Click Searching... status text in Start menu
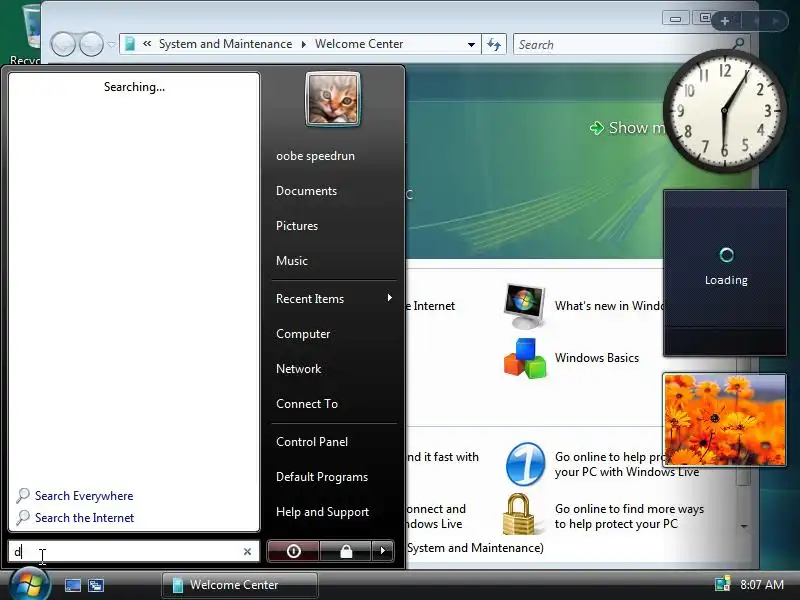Viewport: 800px width, 600px height. point(135,87)
